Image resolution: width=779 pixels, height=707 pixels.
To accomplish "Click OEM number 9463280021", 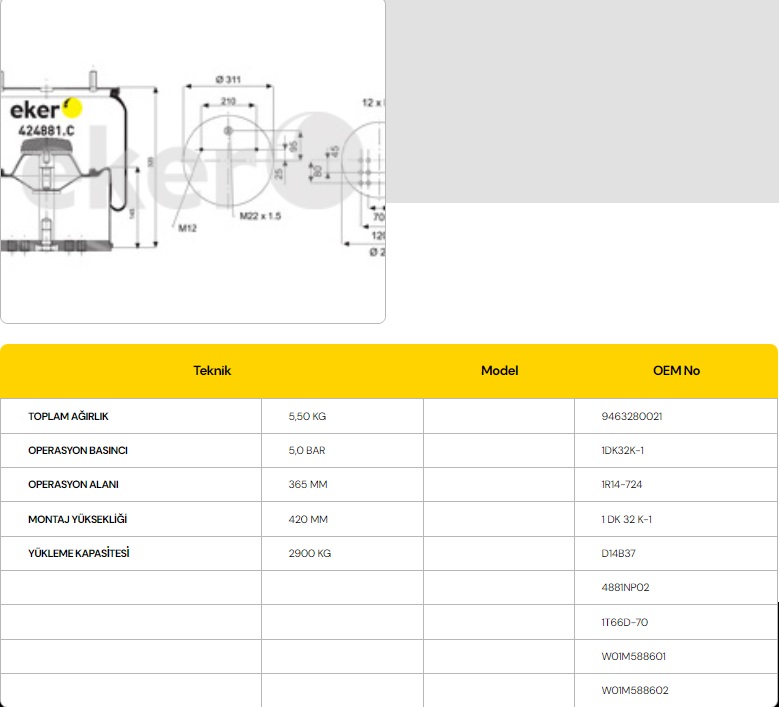I will (x=632, y=416).
